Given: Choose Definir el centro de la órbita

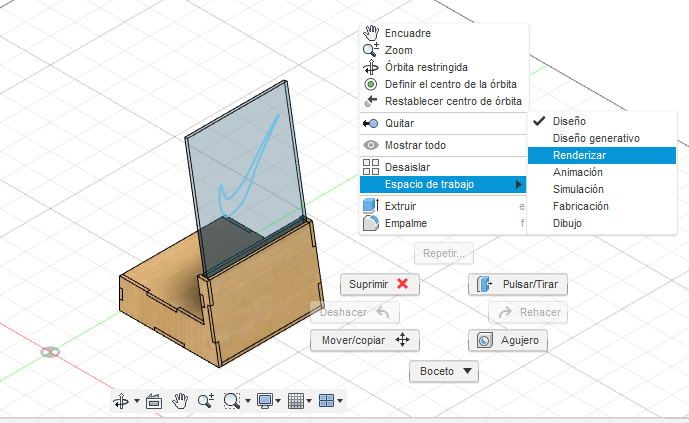Looking at the screenshot, I should click(444, 84).
